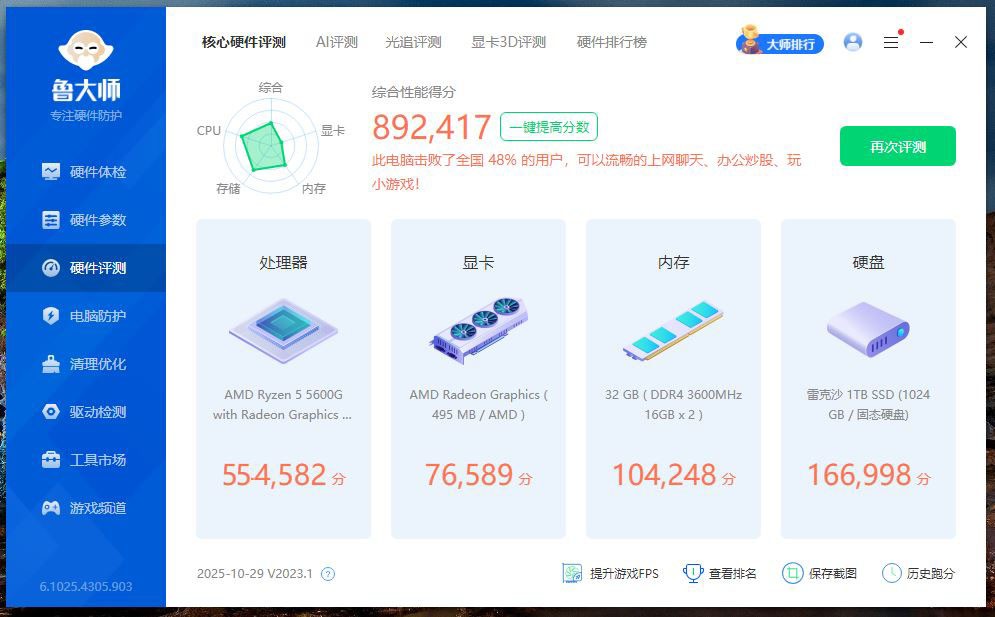Screen dimensions: 995x617
Task: Switch to the 显卡3D评测 tab
Action: coord(508,43)
